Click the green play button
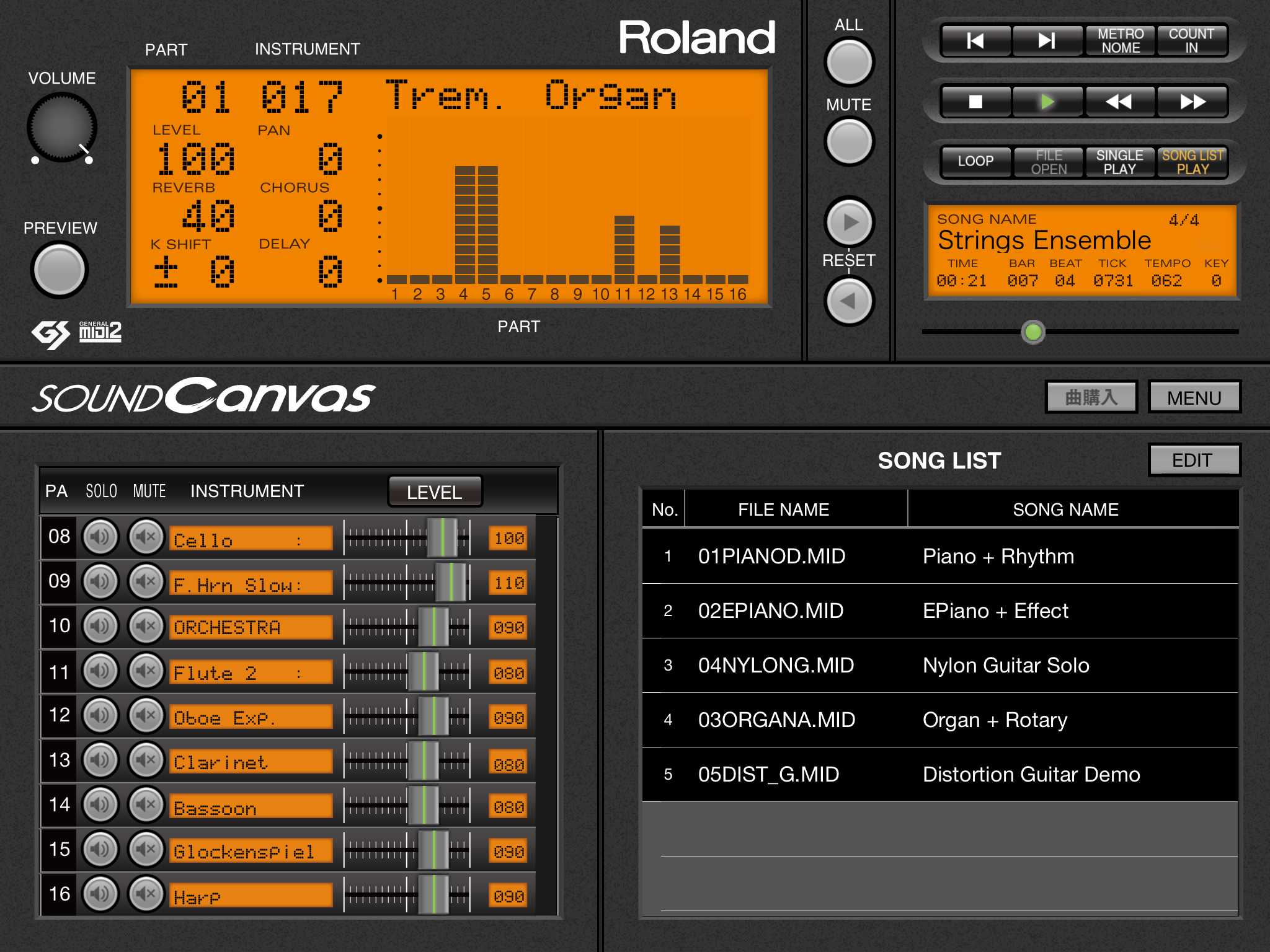 click(x=1047, y=102)
